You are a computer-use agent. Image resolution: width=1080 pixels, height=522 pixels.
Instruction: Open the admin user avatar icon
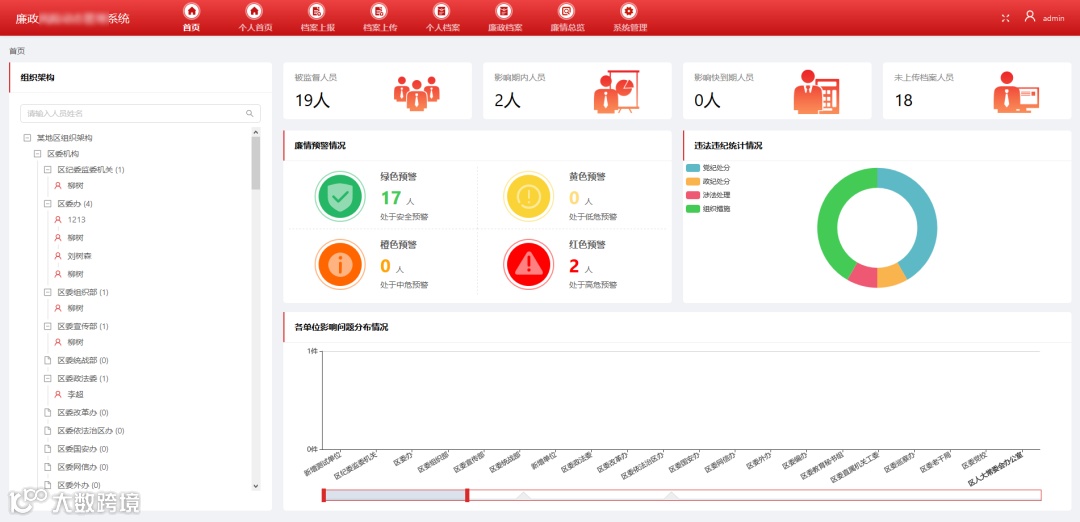click(x=1030, y=17)
